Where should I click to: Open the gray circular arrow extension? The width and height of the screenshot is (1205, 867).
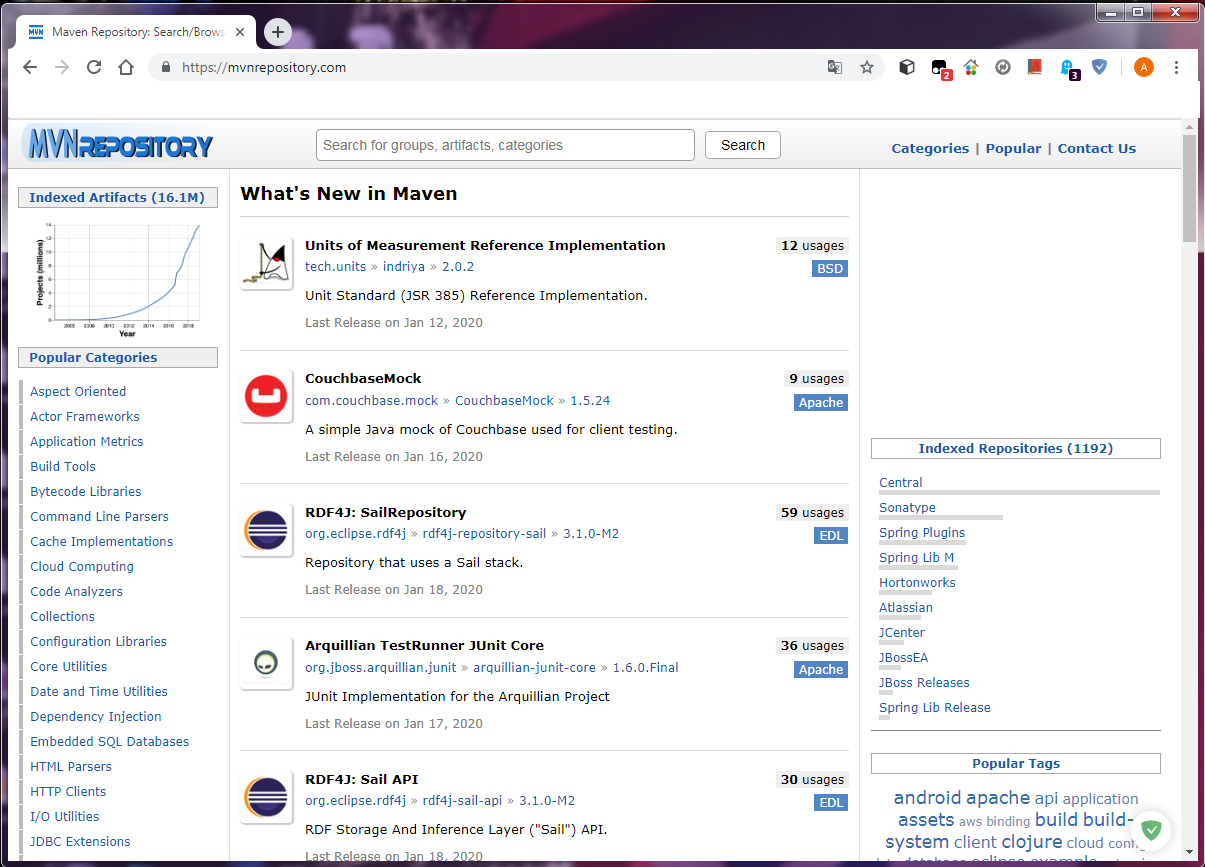click(1003, 67)
